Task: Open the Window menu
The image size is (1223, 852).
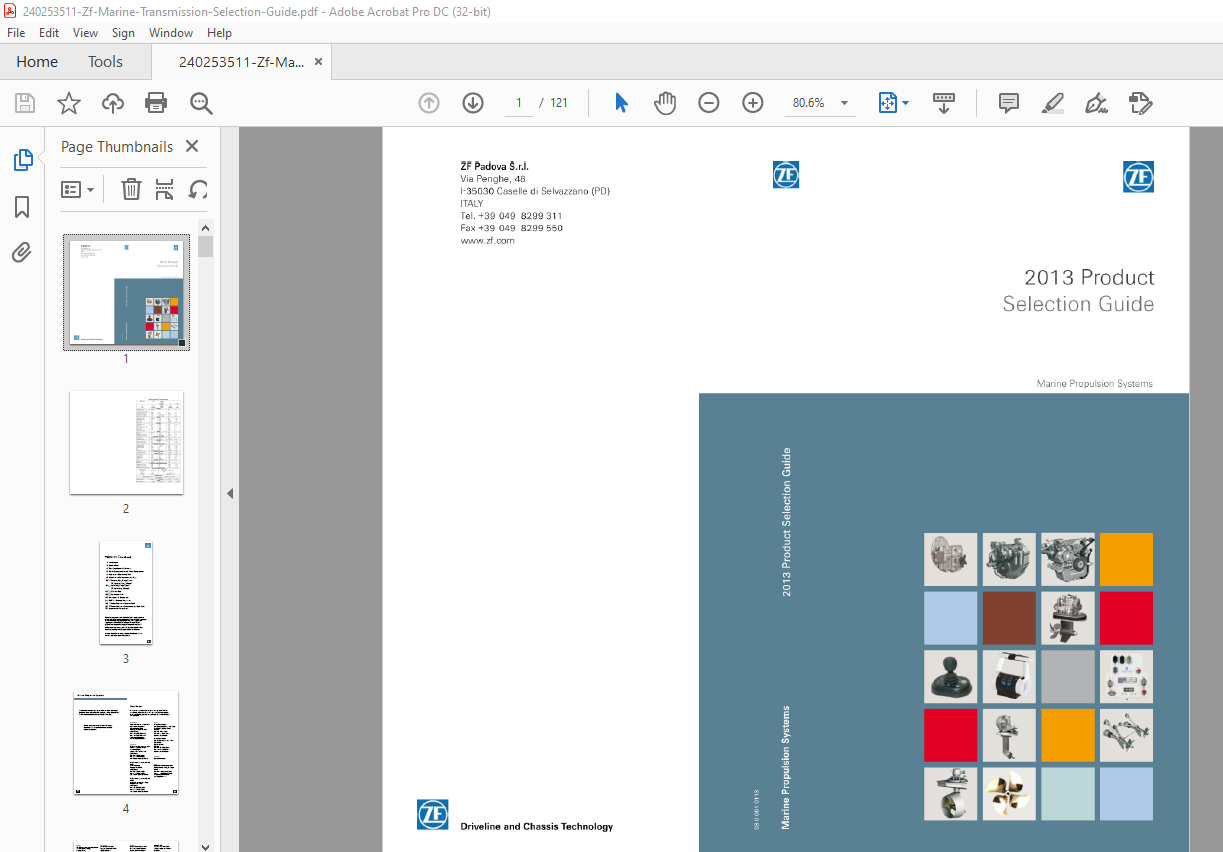Action: (x=171, y=33)
